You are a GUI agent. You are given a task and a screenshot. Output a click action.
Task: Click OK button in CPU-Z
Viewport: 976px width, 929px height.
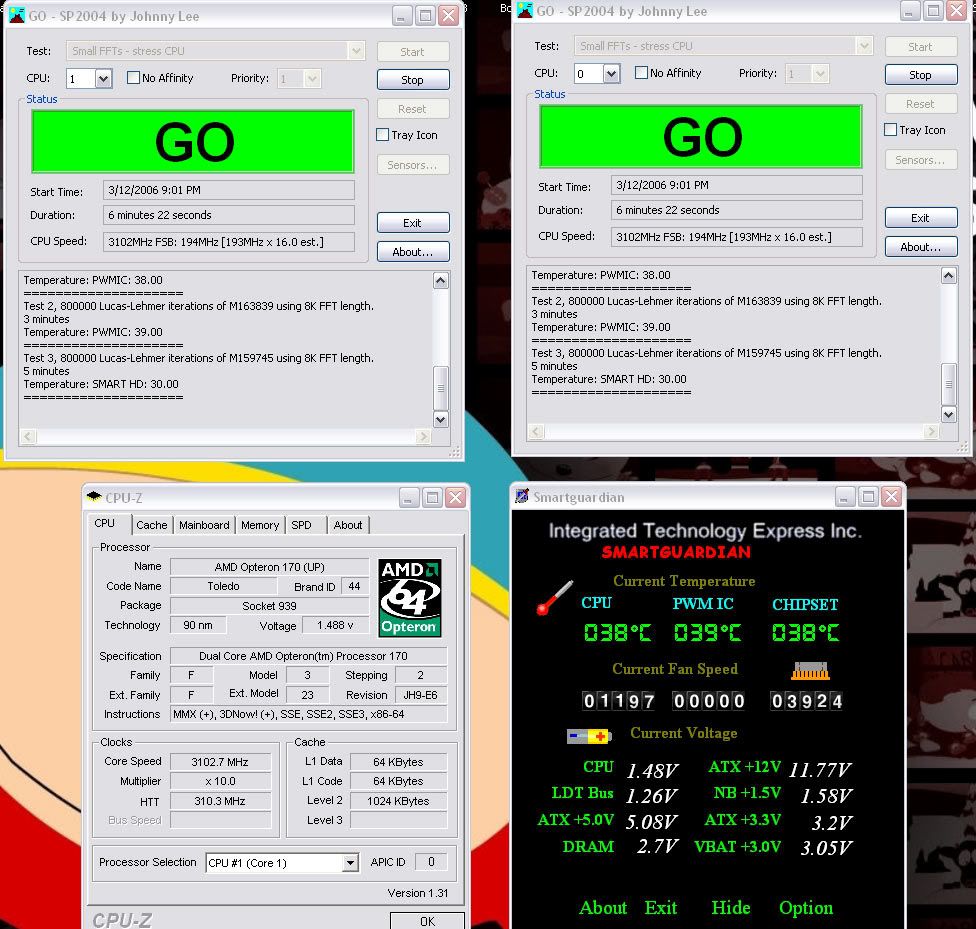click(427, 921)
